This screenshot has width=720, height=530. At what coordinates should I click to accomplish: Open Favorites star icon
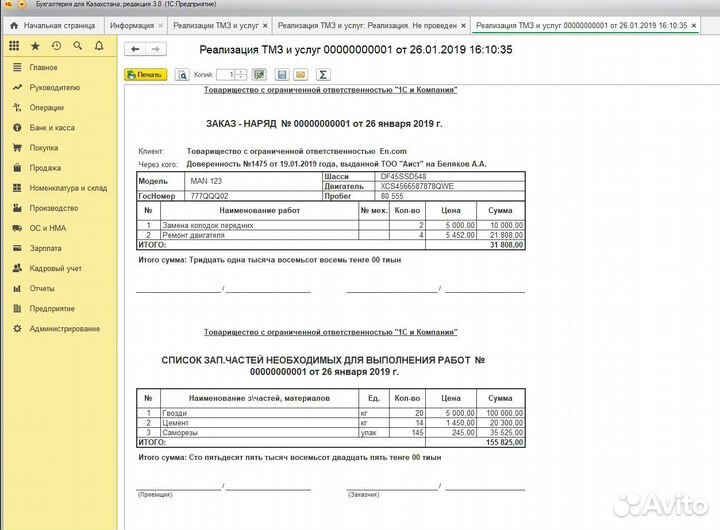[x=35, y=46]
